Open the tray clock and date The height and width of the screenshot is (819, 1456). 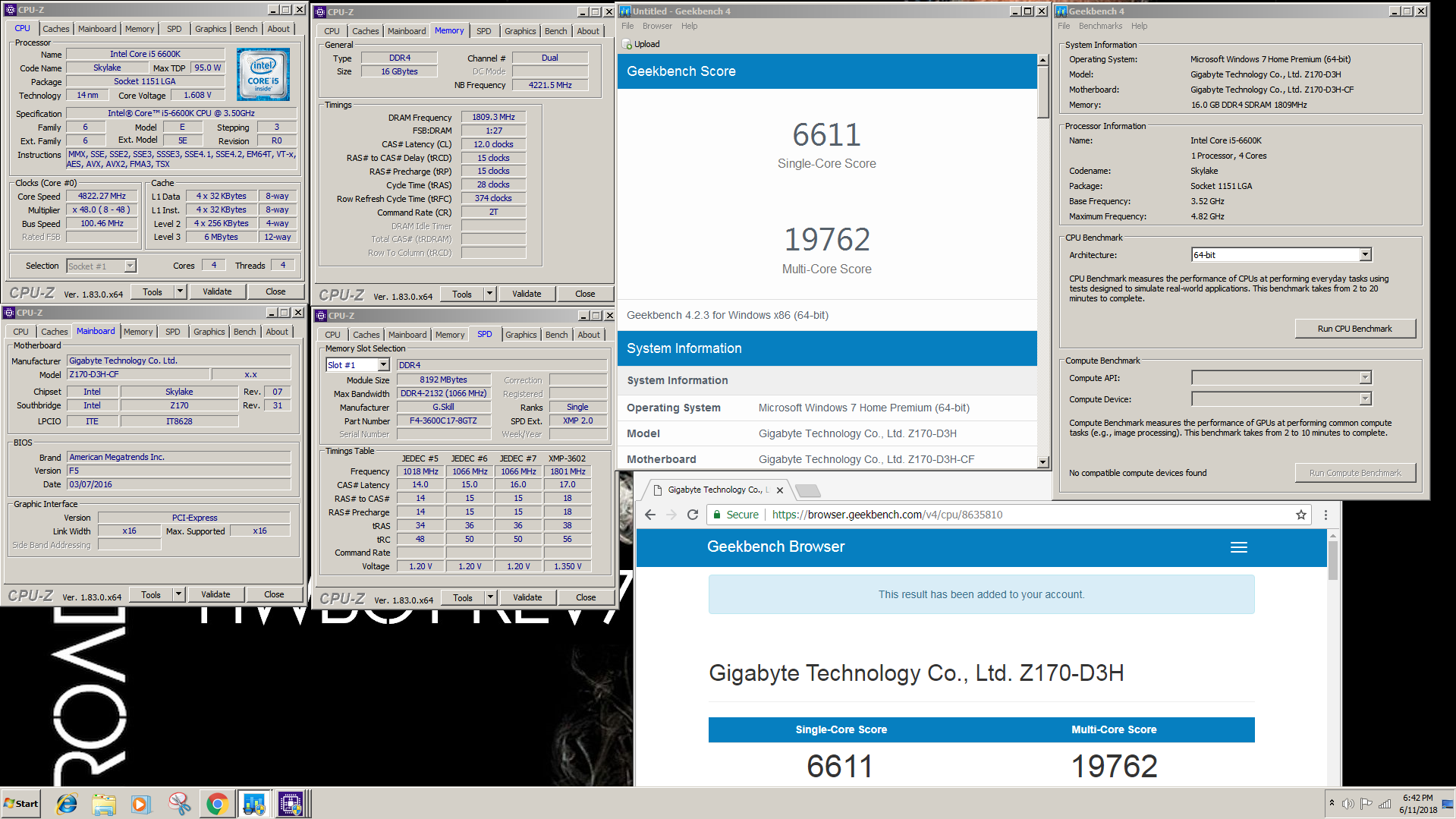coord(1417,804)
